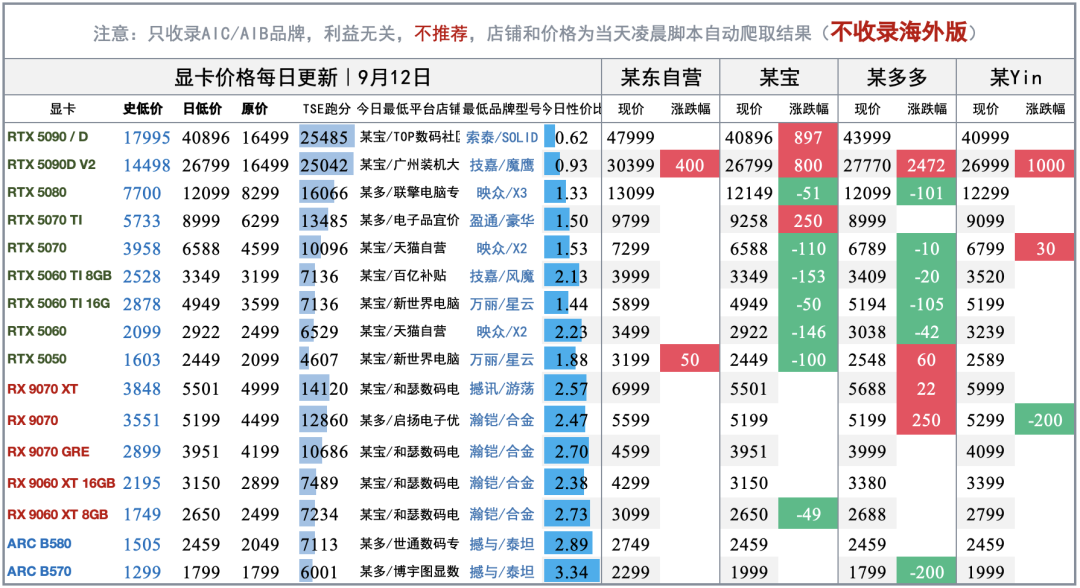The image size is (1080, 588).
Task: Click shop cell '某多/联擎电脑专'
Action: pos(409,193)
